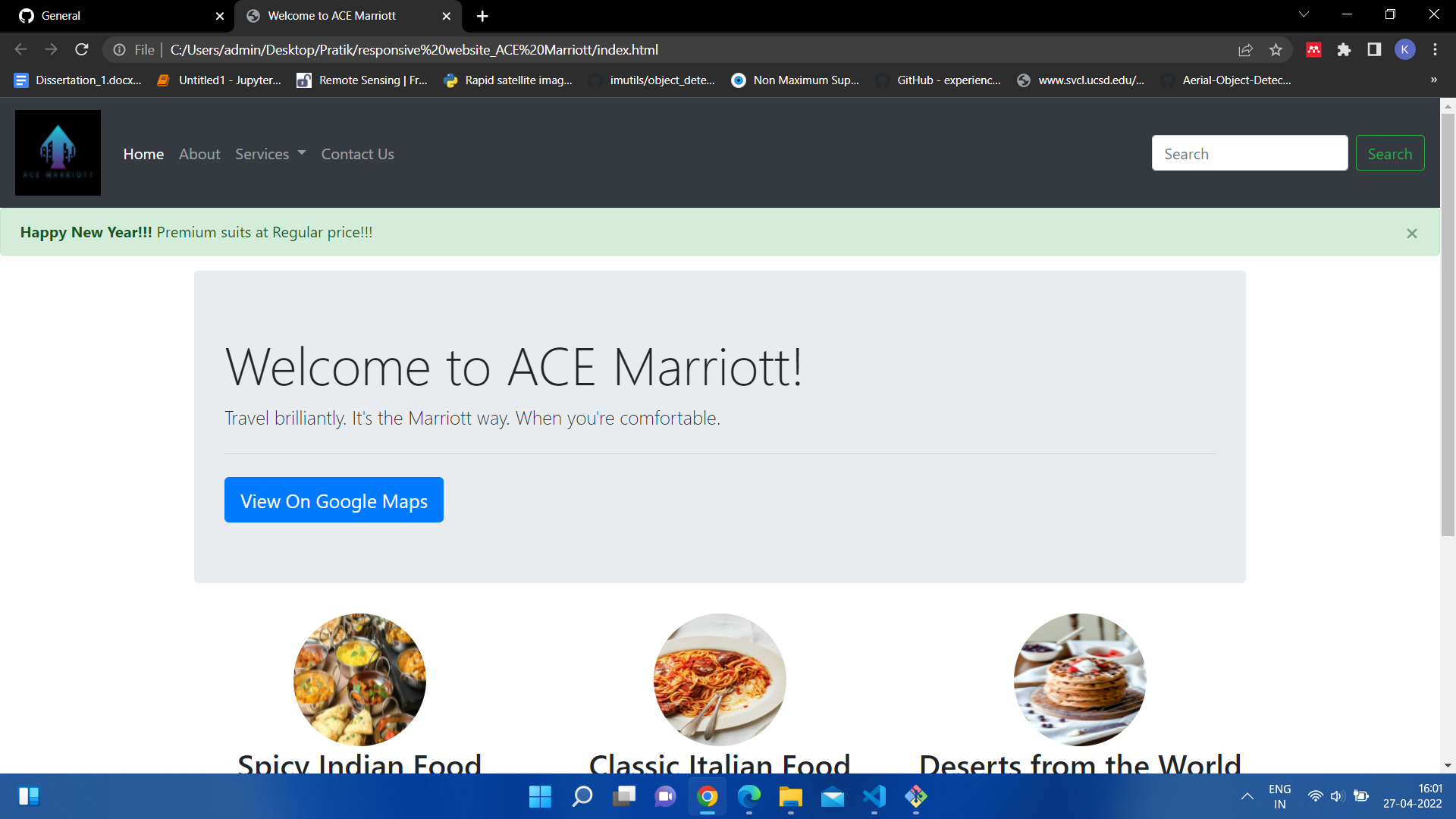
Task: Bookmark the page with the star icon
Action: pyautogui.click(x=1276, y=49)
